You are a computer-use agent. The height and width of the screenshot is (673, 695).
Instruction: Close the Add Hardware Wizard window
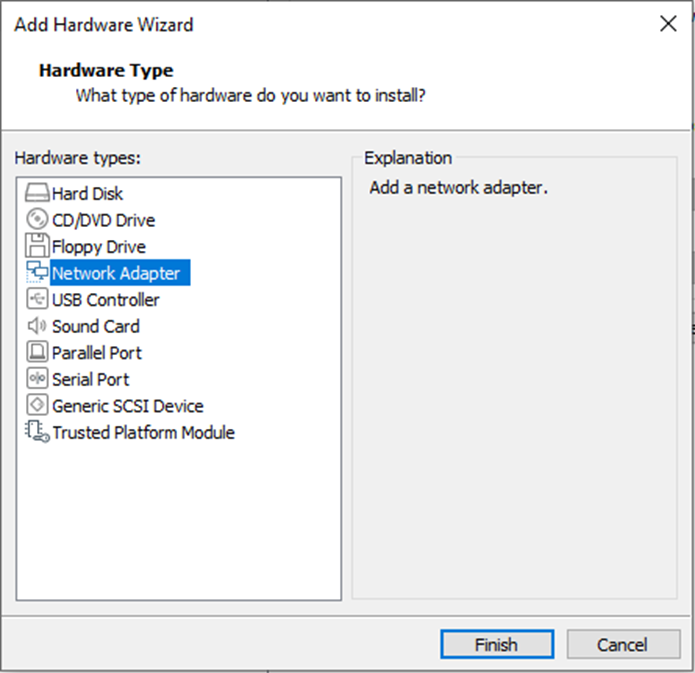point(668,23)
